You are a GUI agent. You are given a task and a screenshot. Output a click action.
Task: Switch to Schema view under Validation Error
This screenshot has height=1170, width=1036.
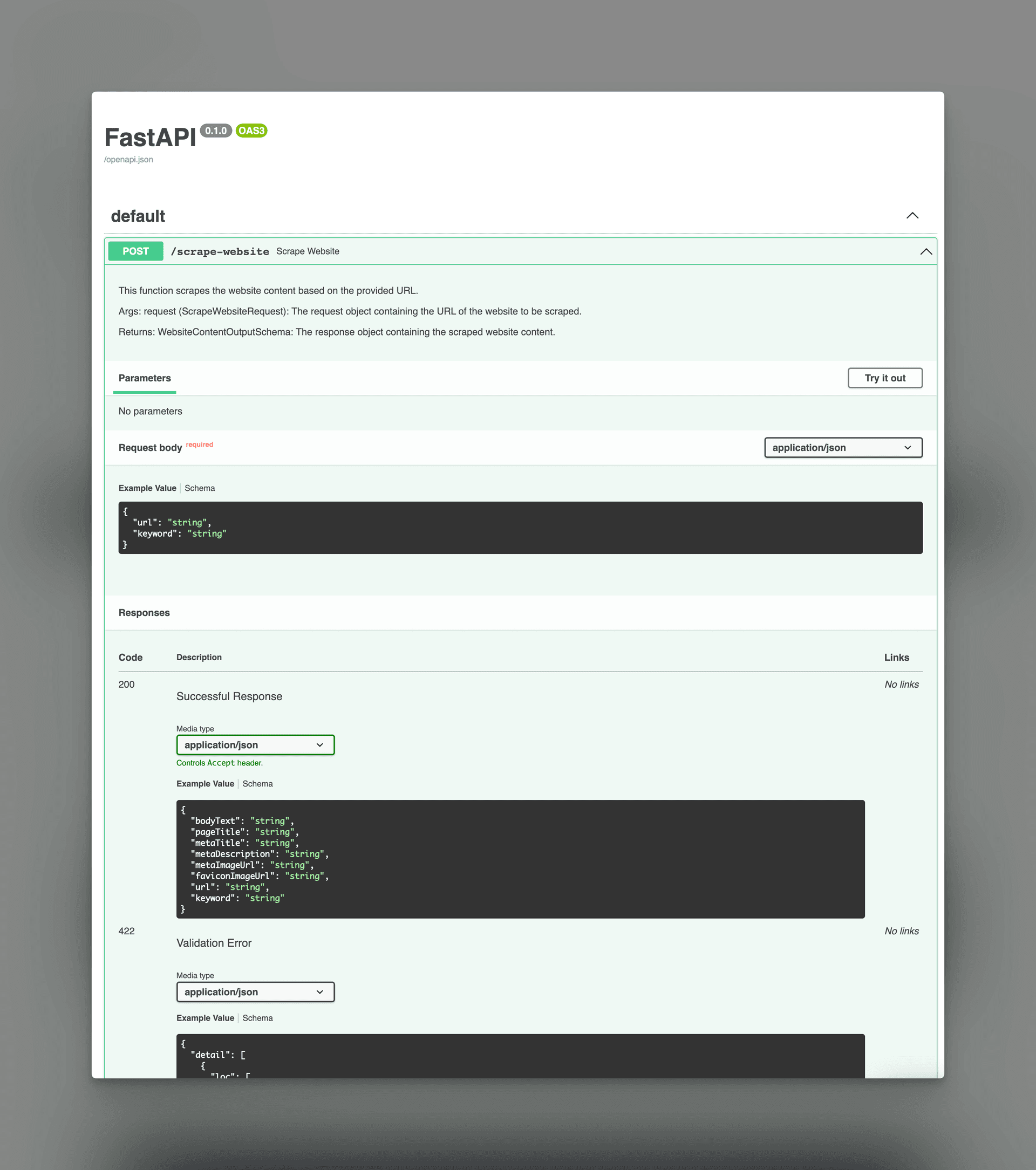point(257,1018)
